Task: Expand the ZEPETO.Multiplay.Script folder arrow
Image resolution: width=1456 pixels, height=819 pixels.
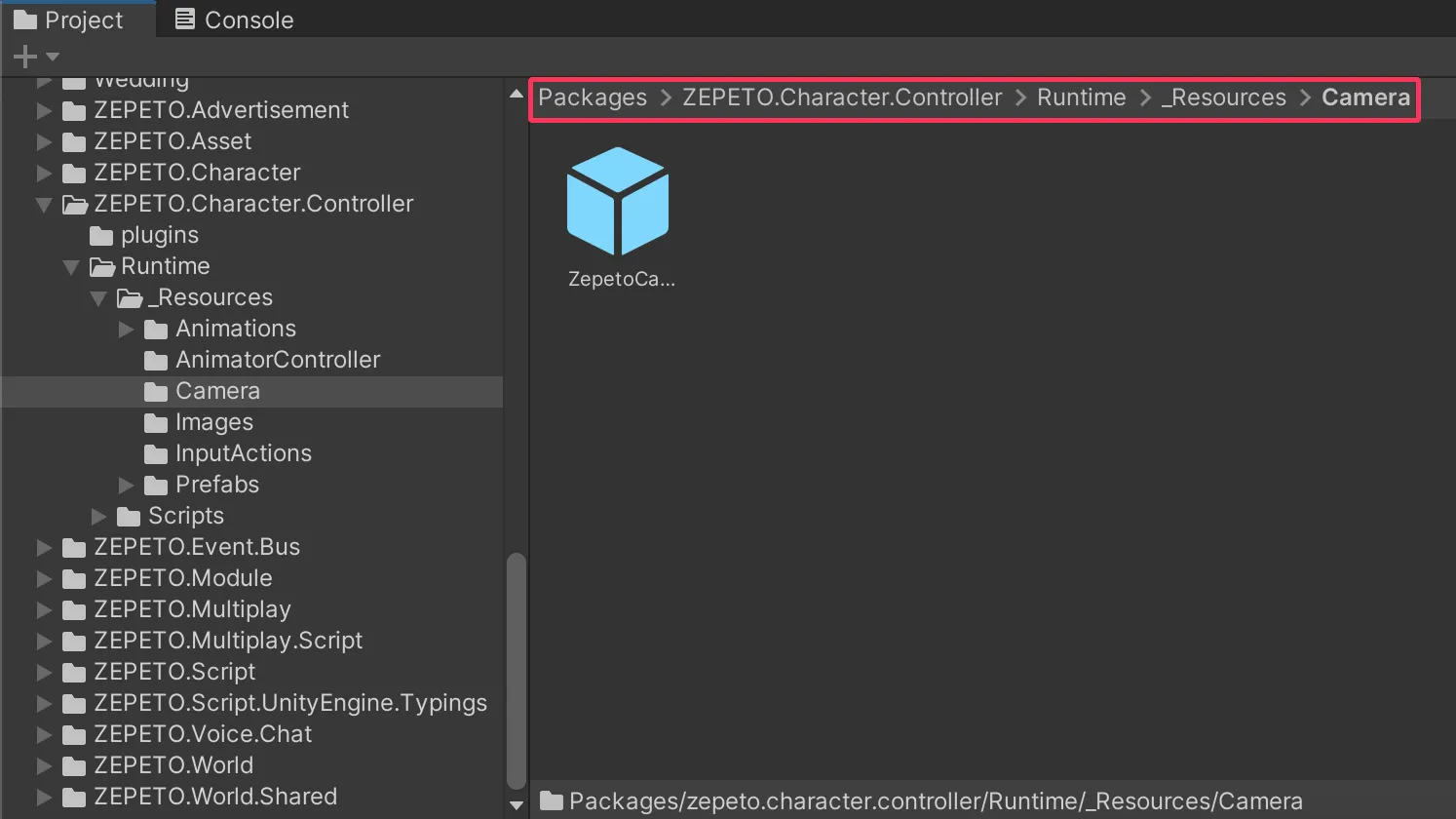Action: pyautogui.click(x=44, y=642)
